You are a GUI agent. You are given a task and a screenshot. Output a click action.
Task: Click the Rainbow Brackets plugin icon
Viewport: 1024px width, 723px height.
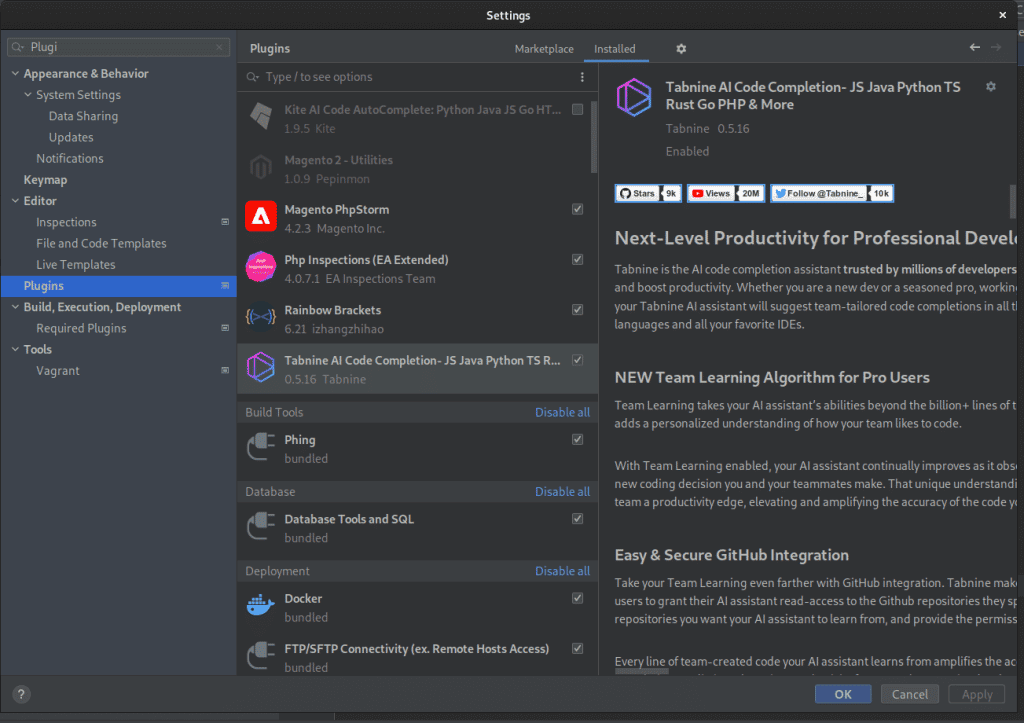(261, 317)
